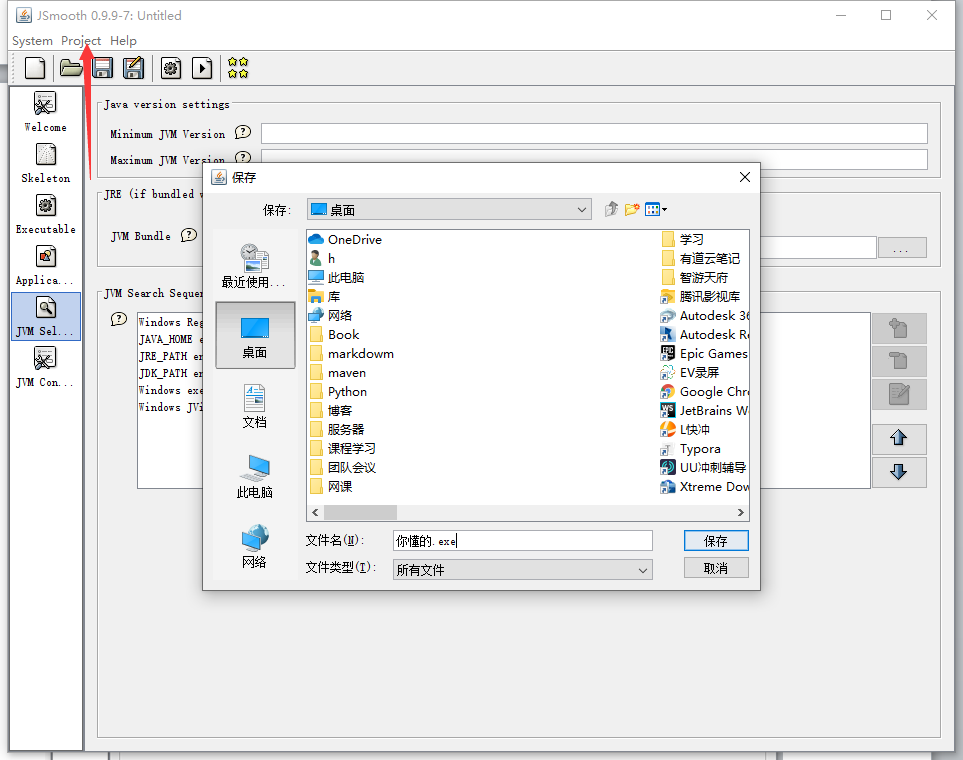Open the Help menu
This screenshot has width=963, height=760.
click(x=123, y=41)
